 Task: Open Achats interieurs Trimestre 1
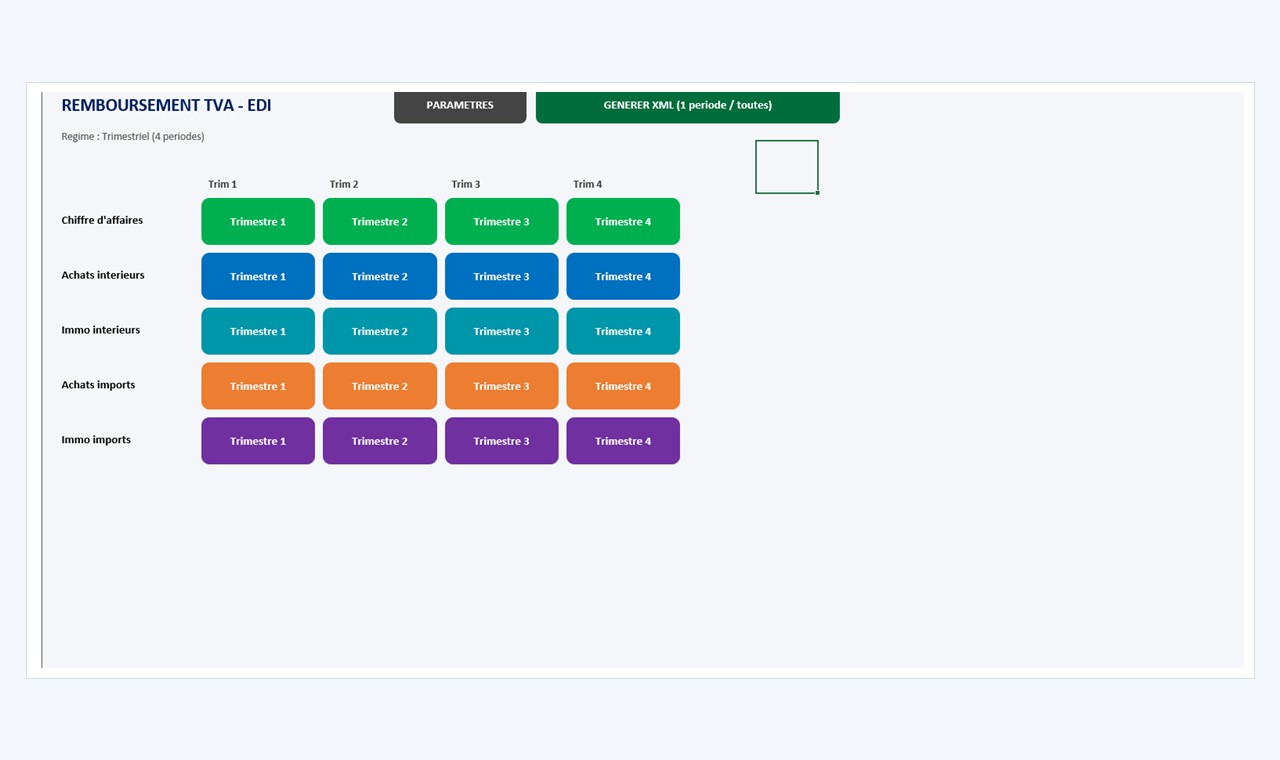[258, 276]
